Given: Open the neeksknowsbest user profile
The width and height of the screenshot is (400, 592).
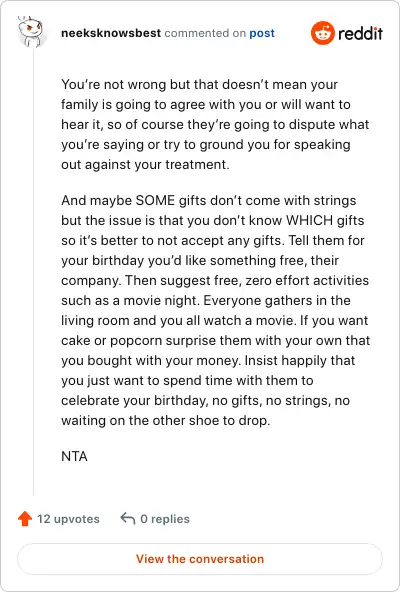Looking at the screenshot, I should pyautogui.click(x=111, y=33).
